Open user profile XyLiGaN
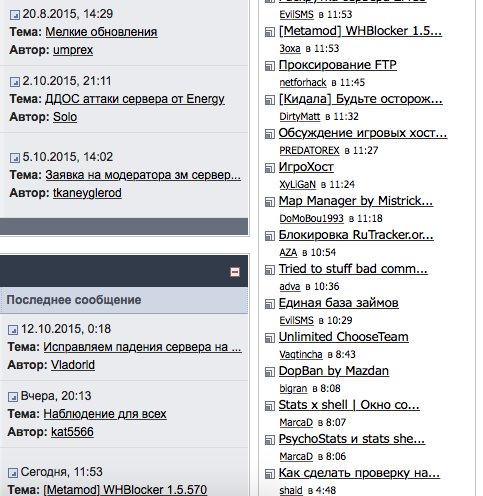The width and height of the screenshot is (483, 496). point(298,185)
